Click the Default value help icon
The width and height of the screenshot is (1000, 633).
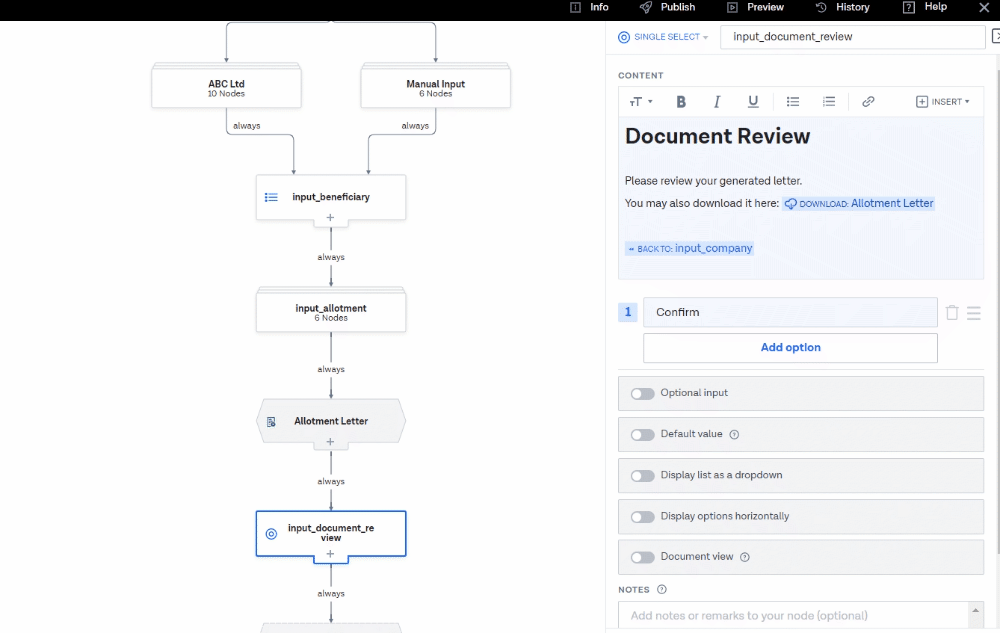pyautogui.click(x=734, y=435)
